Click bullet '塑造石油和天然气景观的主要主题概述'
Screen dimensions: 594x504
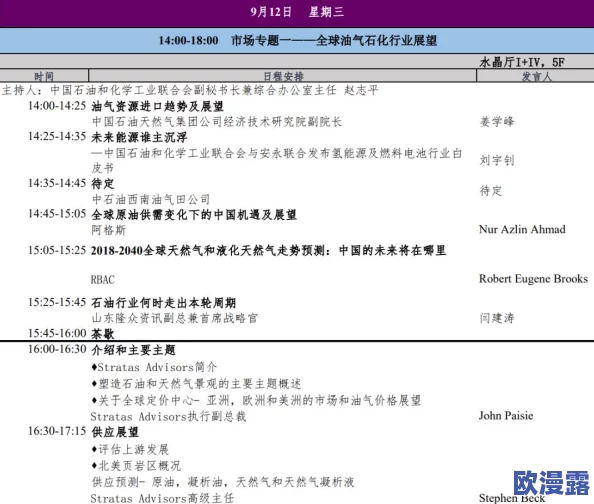pos(196,384)
